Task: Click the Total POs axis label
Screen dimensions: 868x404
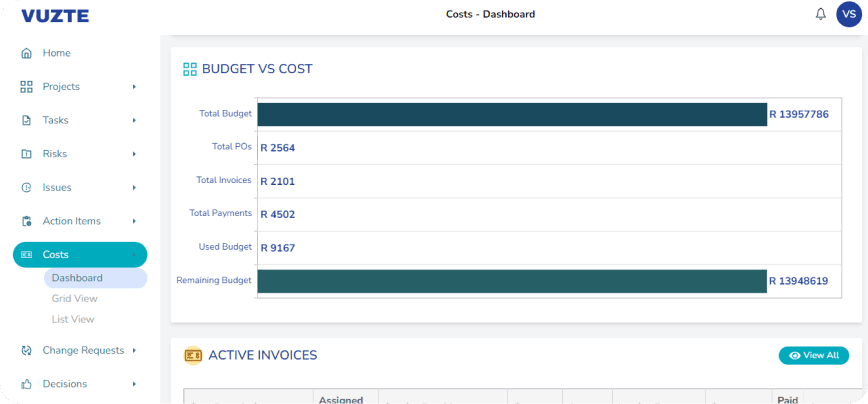Action: [x=232, y=147]
